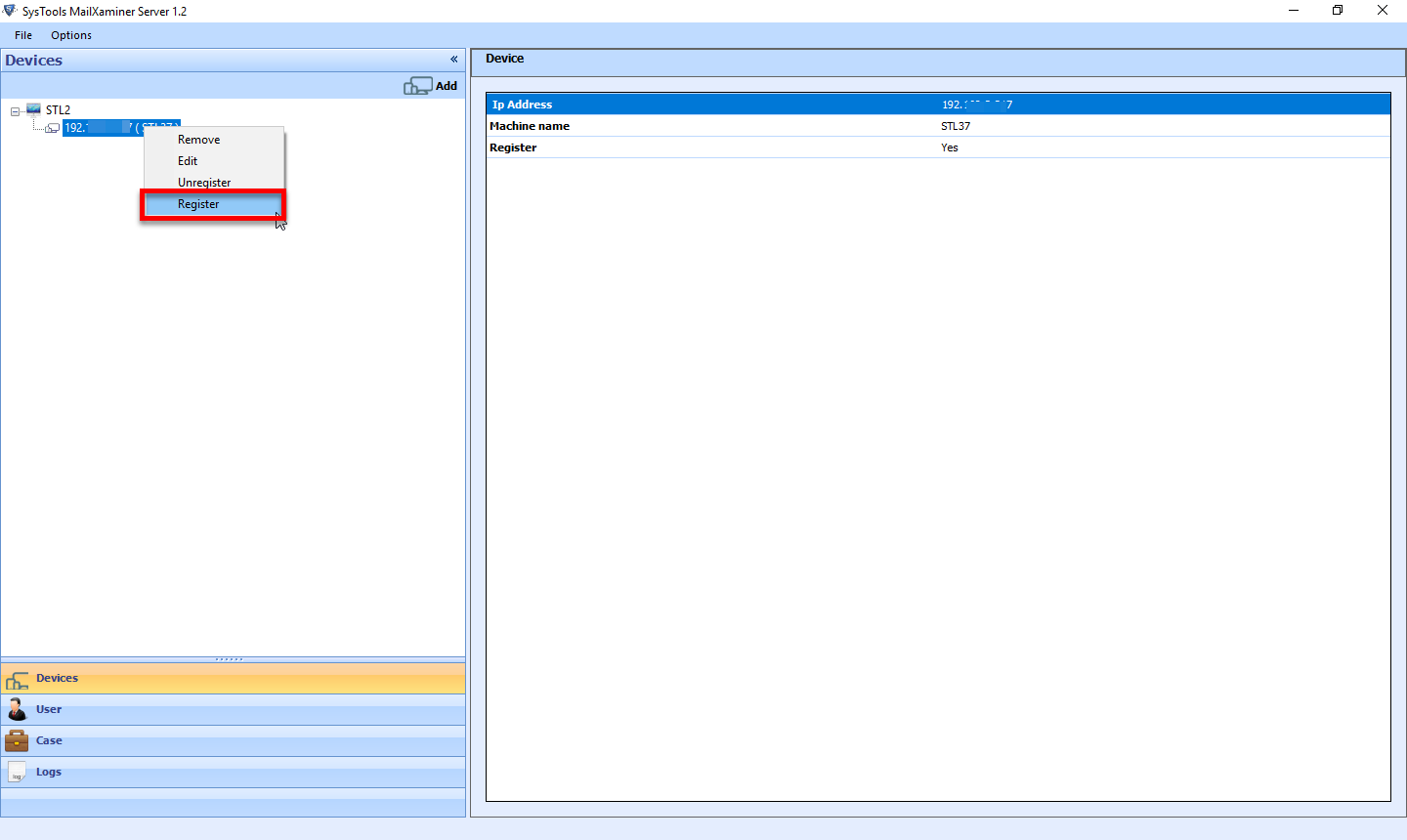
Task: Choose Register from the context menu
Action: point(214,204)
